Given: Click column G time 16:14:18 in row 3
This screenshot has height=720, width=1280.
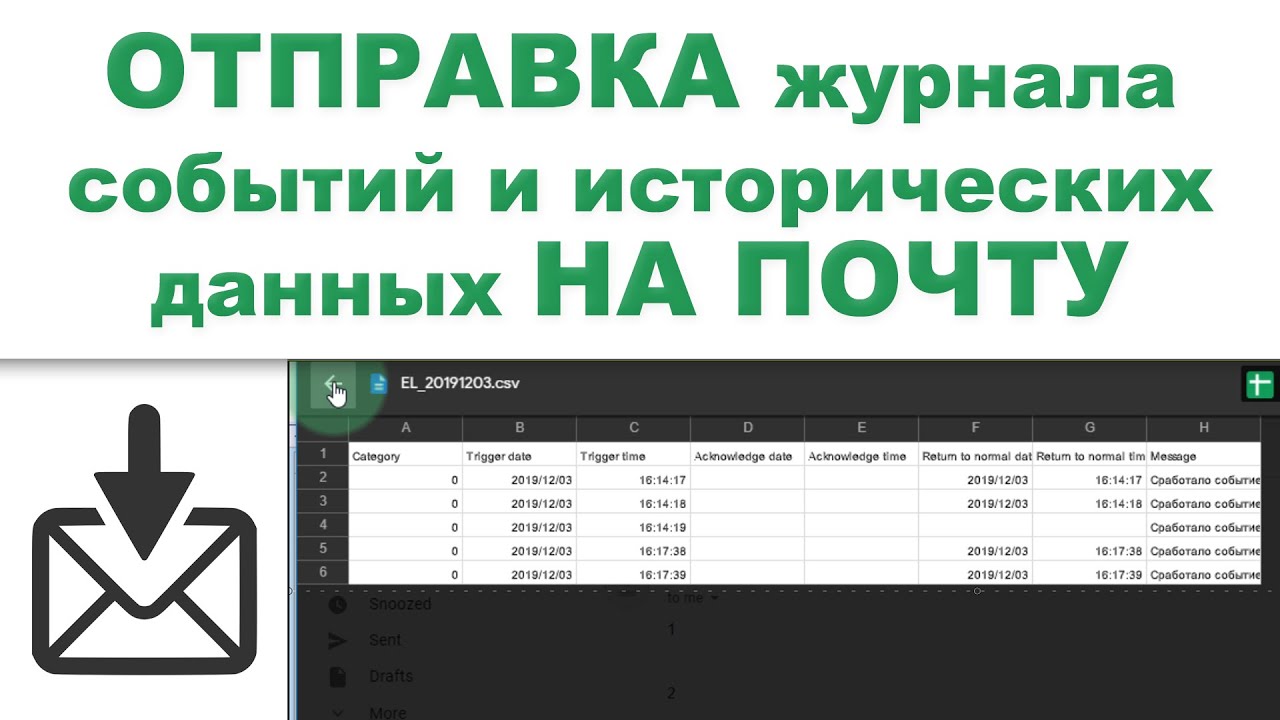Looking at the screenshot, I should click(1090, 503).
